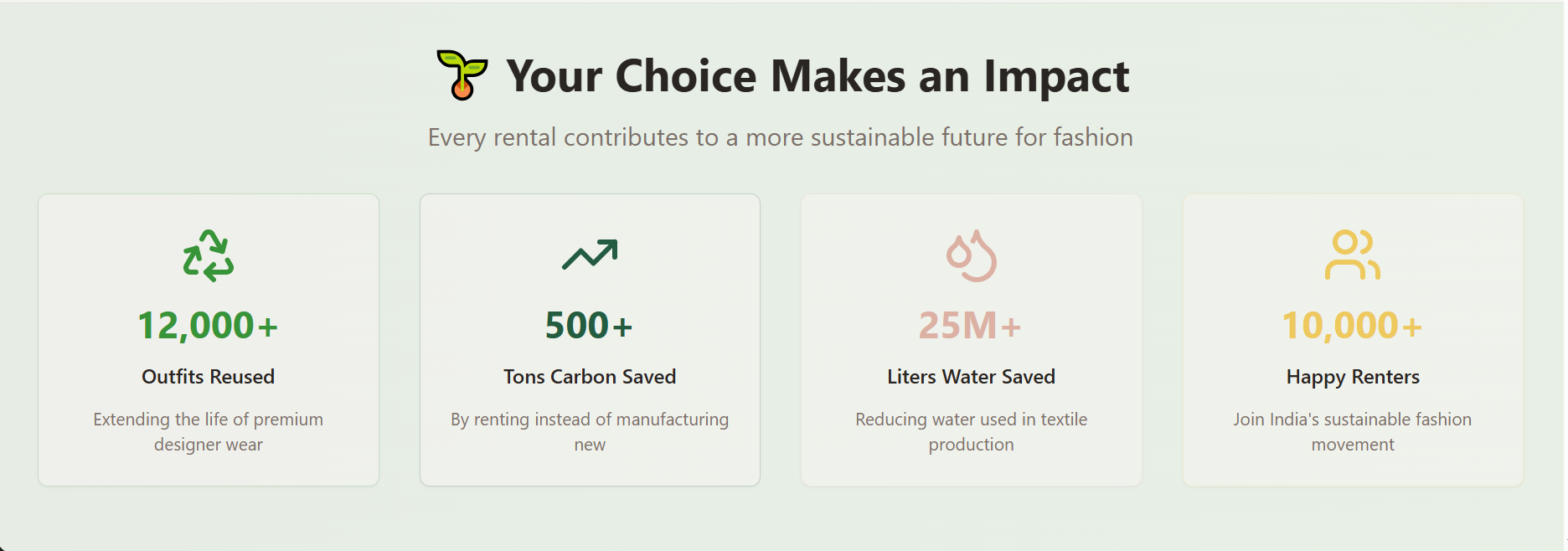The height and width of the screenshot is (551, 1568).
Task: Select the 'Your Choice Makes an Impact' heading
Action: (x=818, y=76)
